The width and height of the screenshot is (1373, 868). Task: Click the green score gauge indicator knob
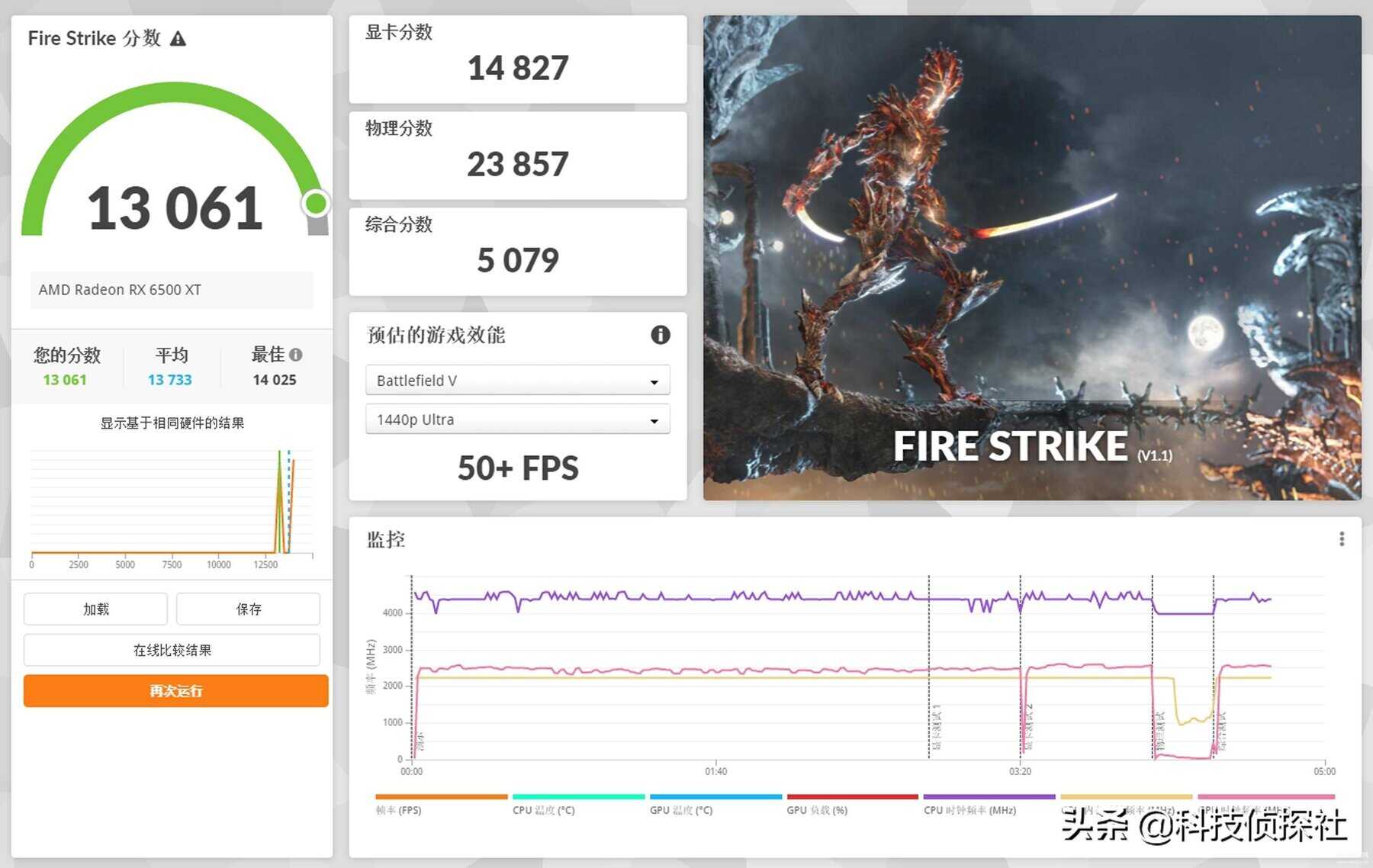tap(316, 204)
